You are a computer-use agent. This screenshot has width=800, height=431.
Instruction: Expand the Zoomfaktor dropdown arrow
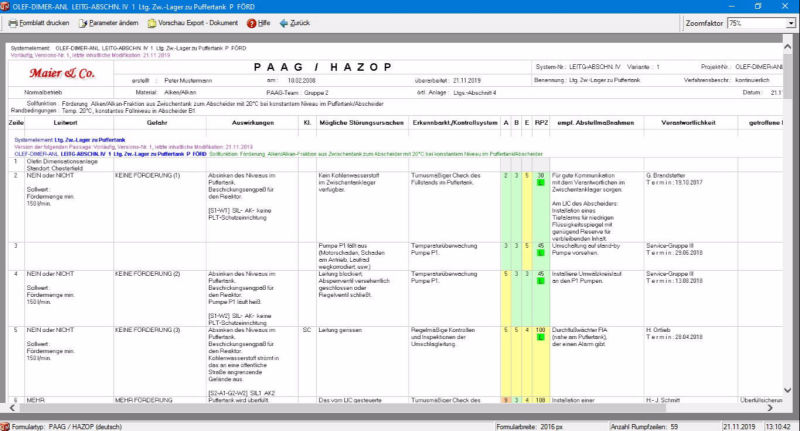tap(792, 22)
